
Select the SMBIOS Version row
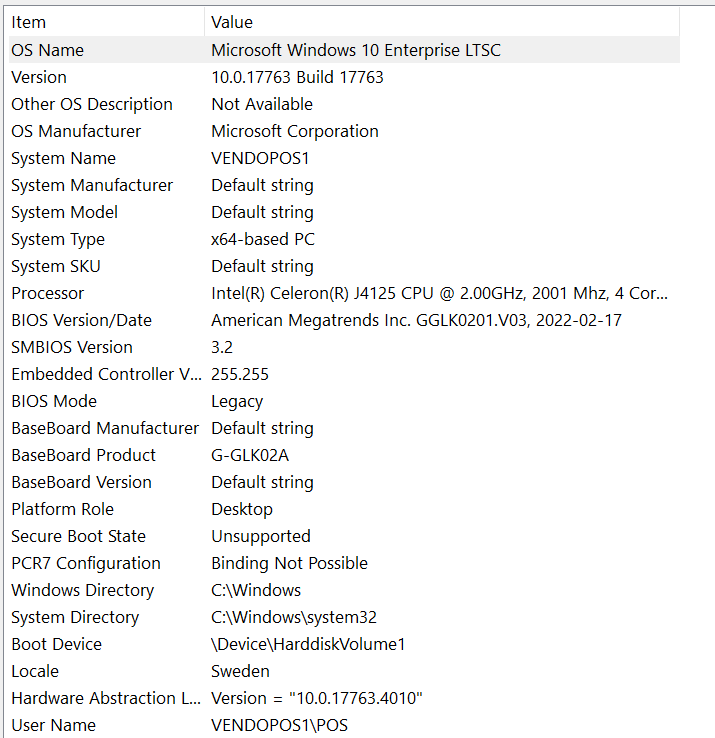(x=72, y=347)
